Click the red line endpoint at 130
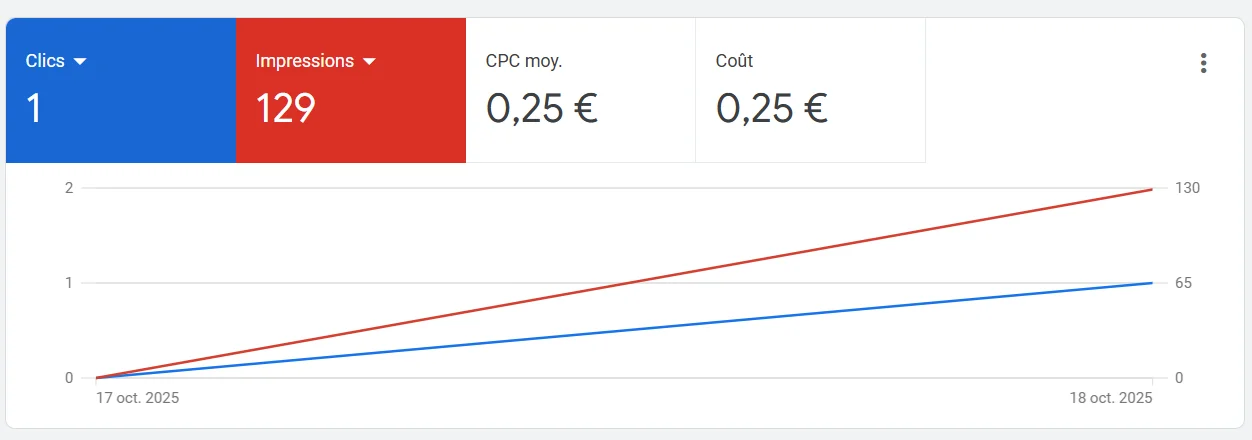Image resolution: width=1252 pixels, height=440 pixels. pyautogui.click(x=1152, y=189)
